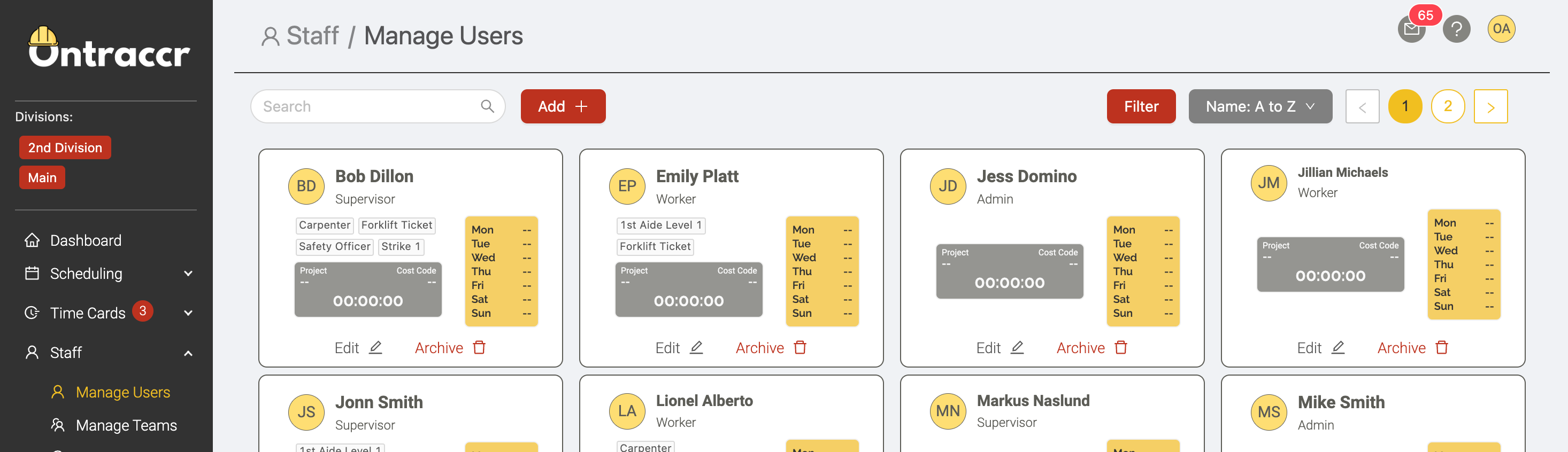Click the JS avatar for Jonn Smith

coord(306,412)
